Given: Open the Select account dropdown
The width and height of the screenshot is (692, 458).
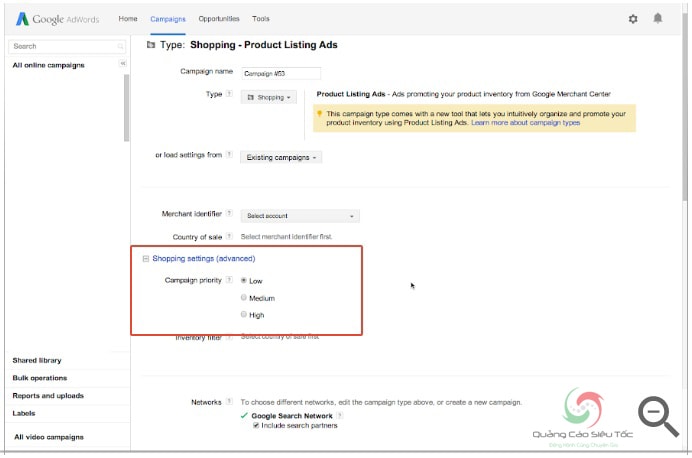Looking at the screenshot, I should point(300,216).
